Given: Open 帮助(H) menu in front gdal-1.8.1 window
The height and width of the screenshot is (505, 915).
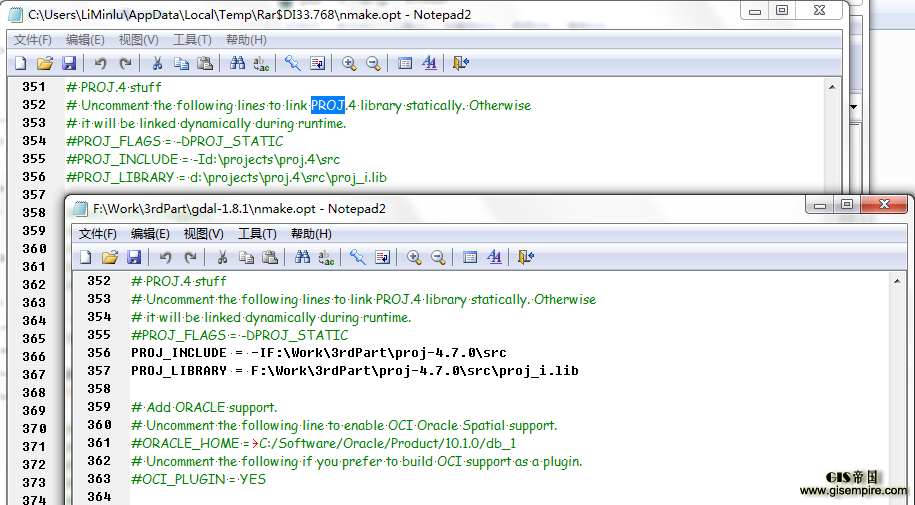Looking at the screenshot, I should [310, 234].
